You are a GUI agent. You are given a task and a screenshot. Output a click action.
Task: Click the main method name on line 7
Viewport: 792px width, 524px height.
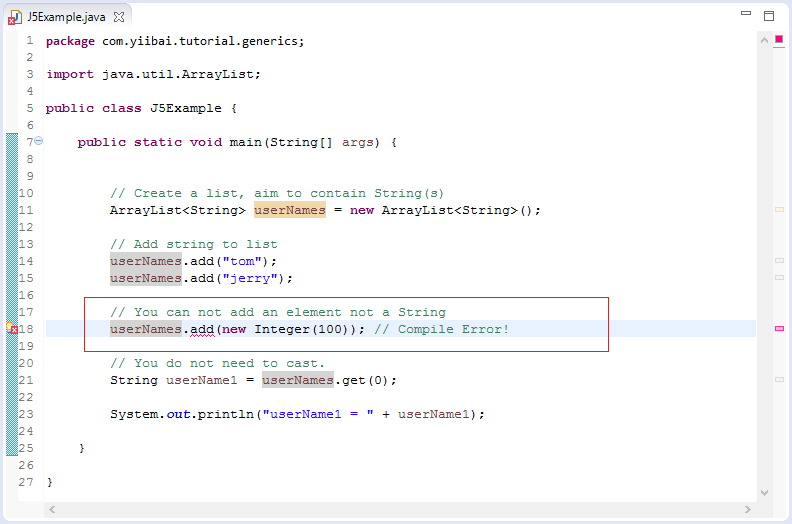click(x=245, y=142)
